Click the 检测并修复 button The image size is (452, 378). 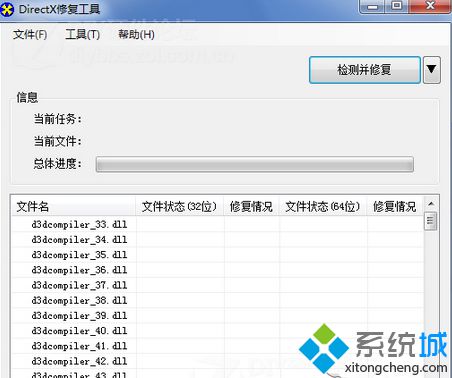(365, 70)
